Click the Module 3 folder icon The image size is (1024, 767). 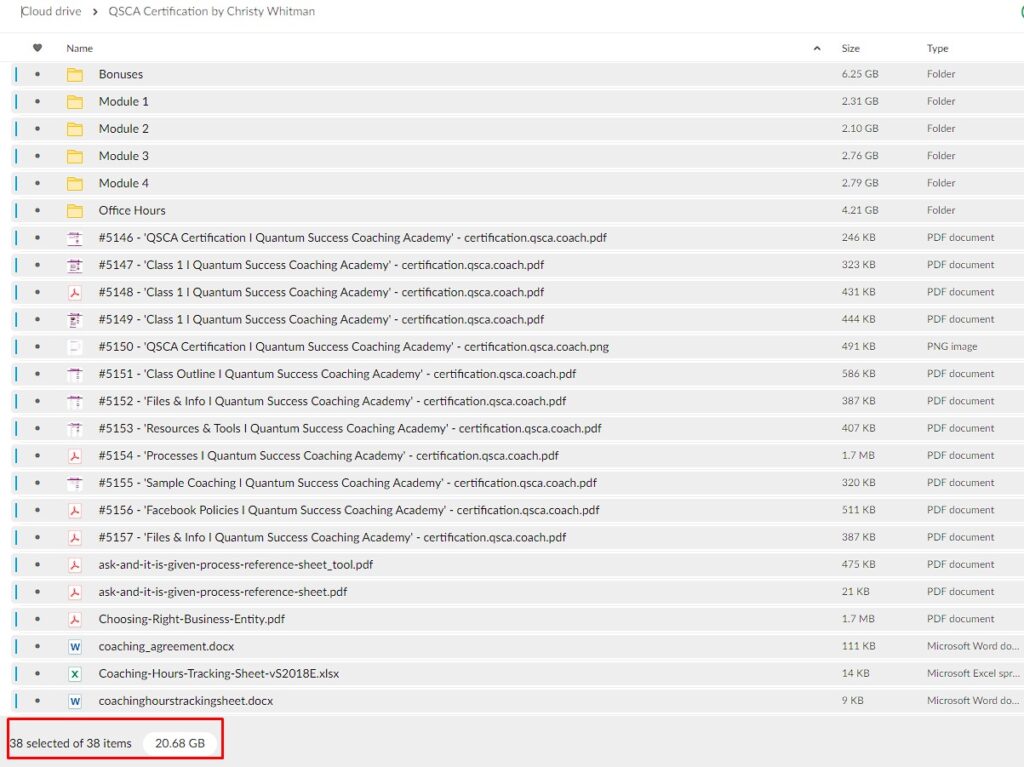75,156
